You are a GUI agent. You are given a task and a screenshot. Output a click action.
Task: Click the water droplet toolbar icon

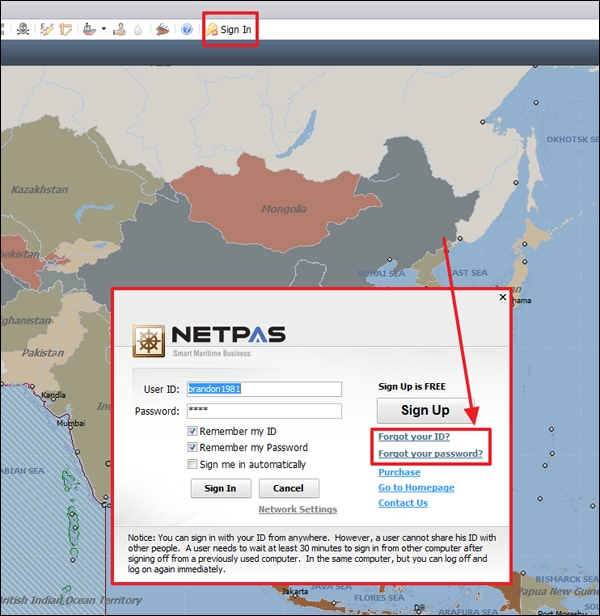pos(138,29)
